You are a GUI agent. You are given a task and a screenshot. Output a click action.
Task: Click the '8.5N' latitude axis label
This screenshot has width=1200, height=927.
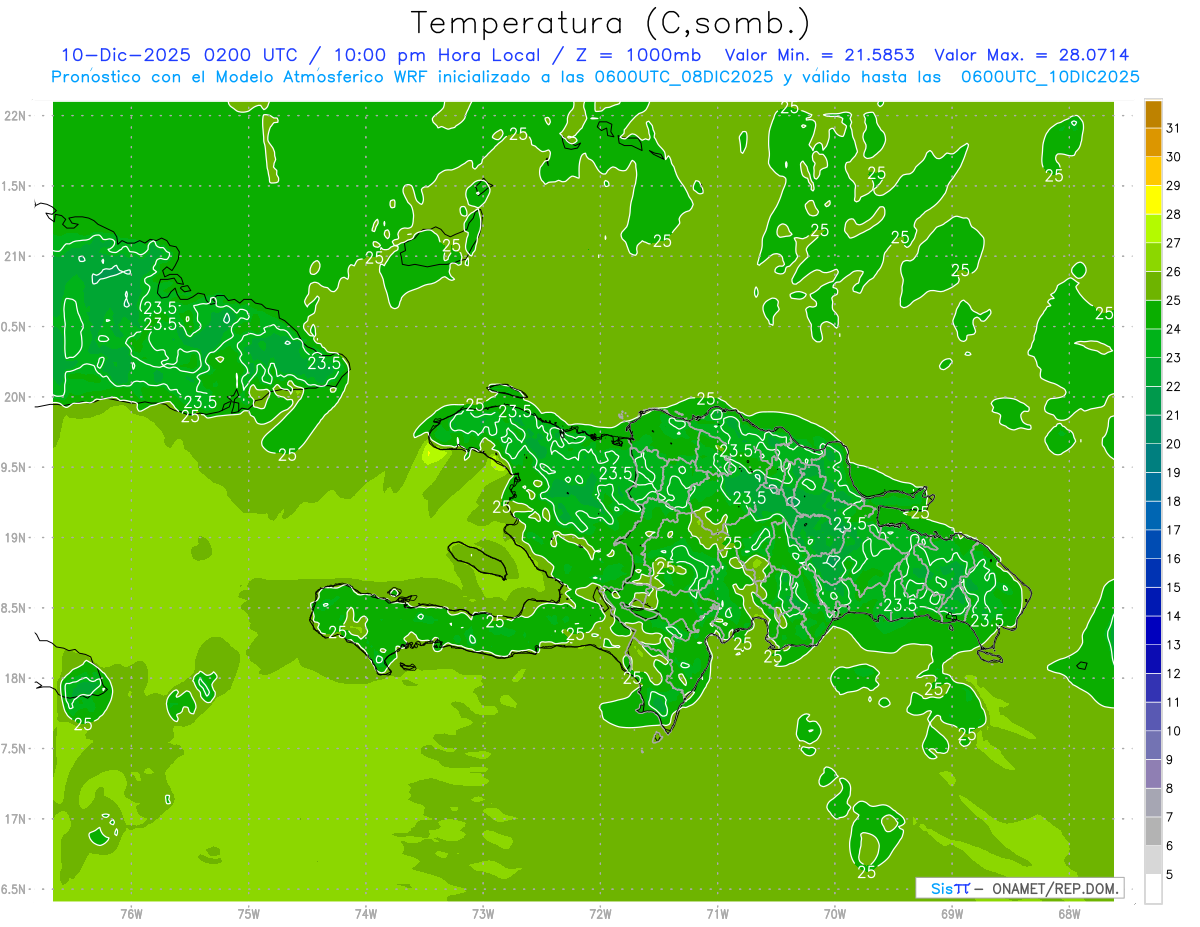tap(15, 608)
